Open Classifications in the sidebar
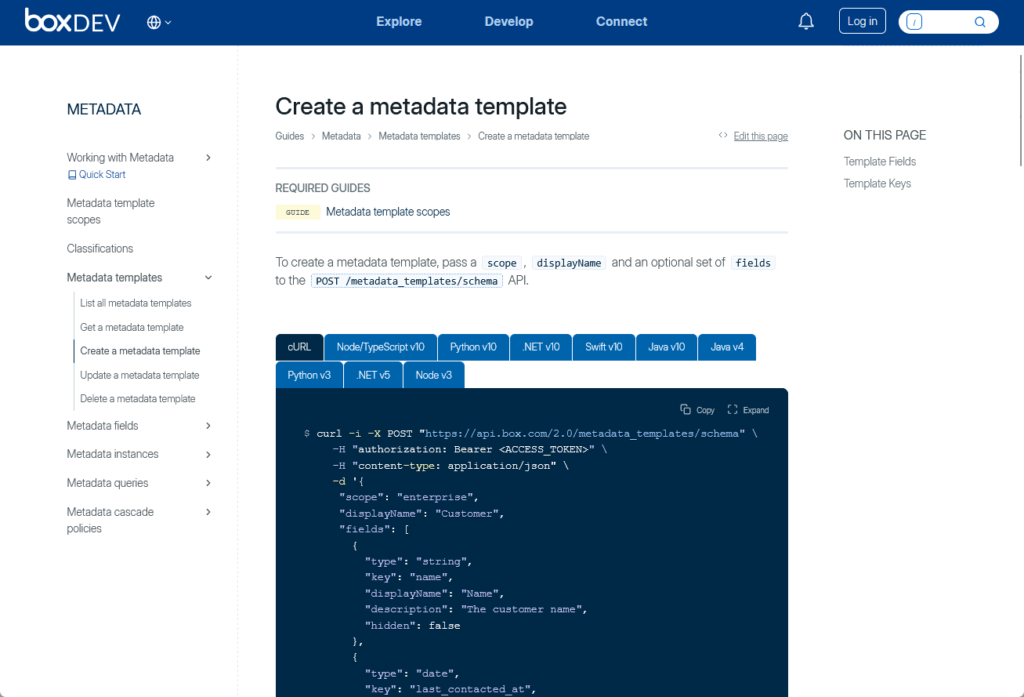This screenshot has width=1024, height=697. (100, 248)
